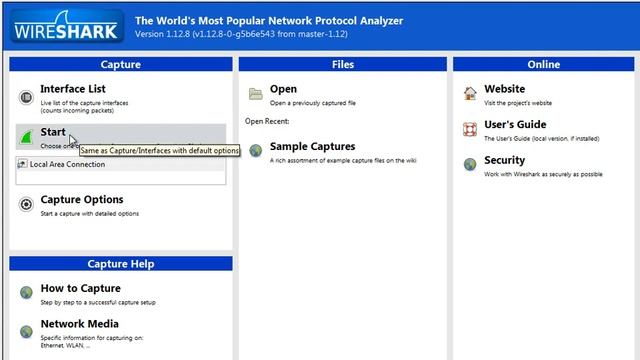The height and width of the screenshot is (360, 640).
Task: Click the Security globe icon
Action: tap(470, 164)
